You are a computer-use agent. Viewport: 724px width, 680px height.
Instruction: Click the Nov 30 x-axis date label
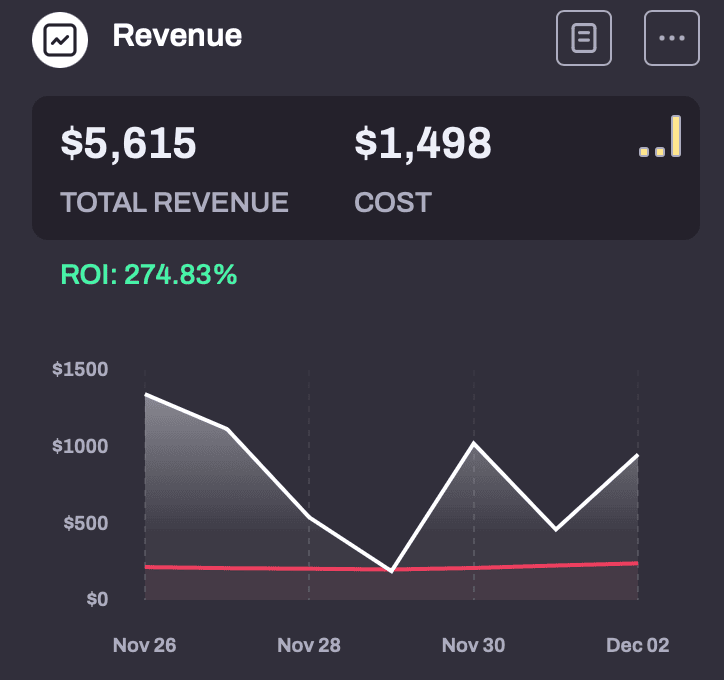473,645
